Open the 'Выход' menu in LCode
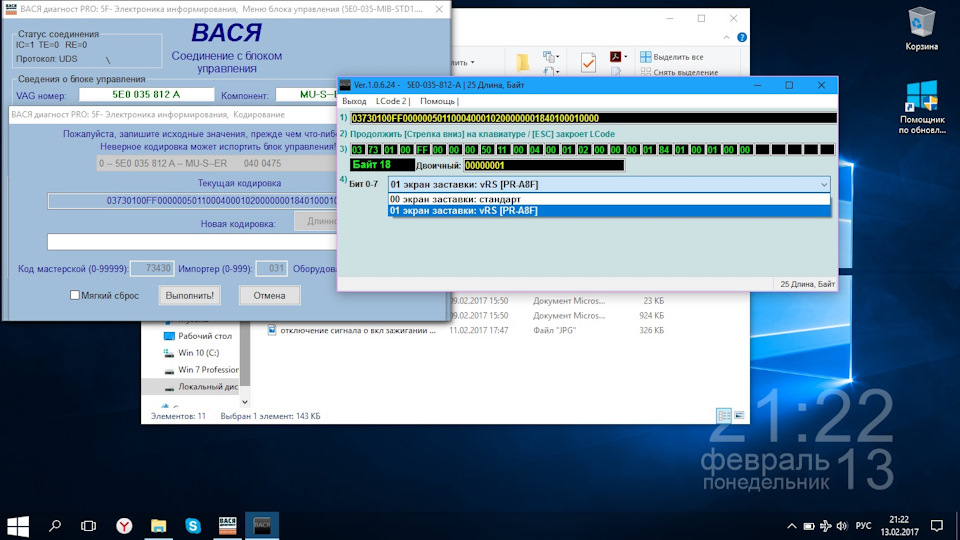 click(x=354, y=101)
